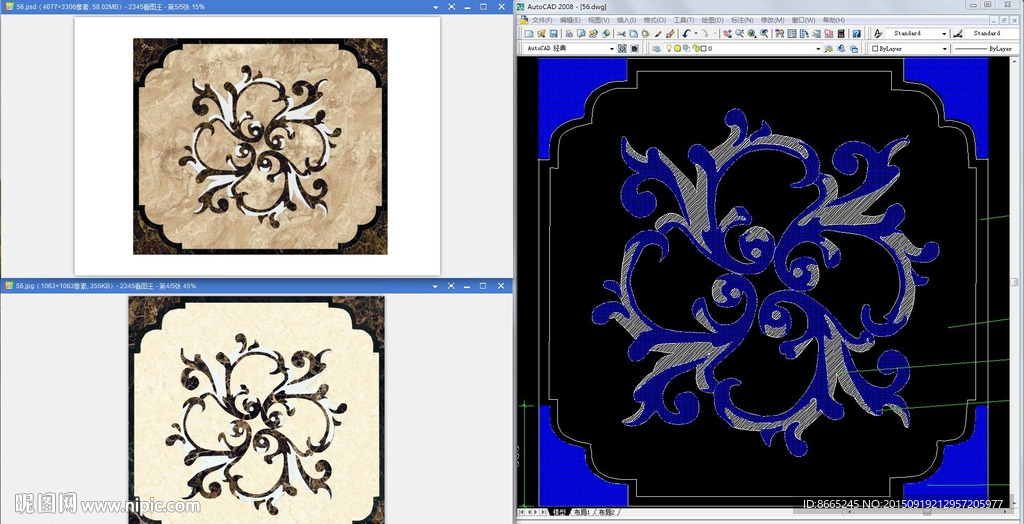Select the Cut scissors icon
The image size is (1024, 524).
pyautogui.click(x=621, y=34)
